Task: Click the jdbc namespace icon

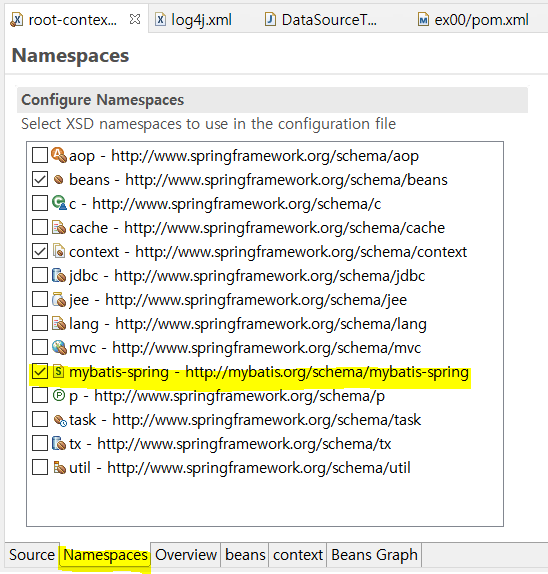Action: pyautogui.click(x=59, y=275)
